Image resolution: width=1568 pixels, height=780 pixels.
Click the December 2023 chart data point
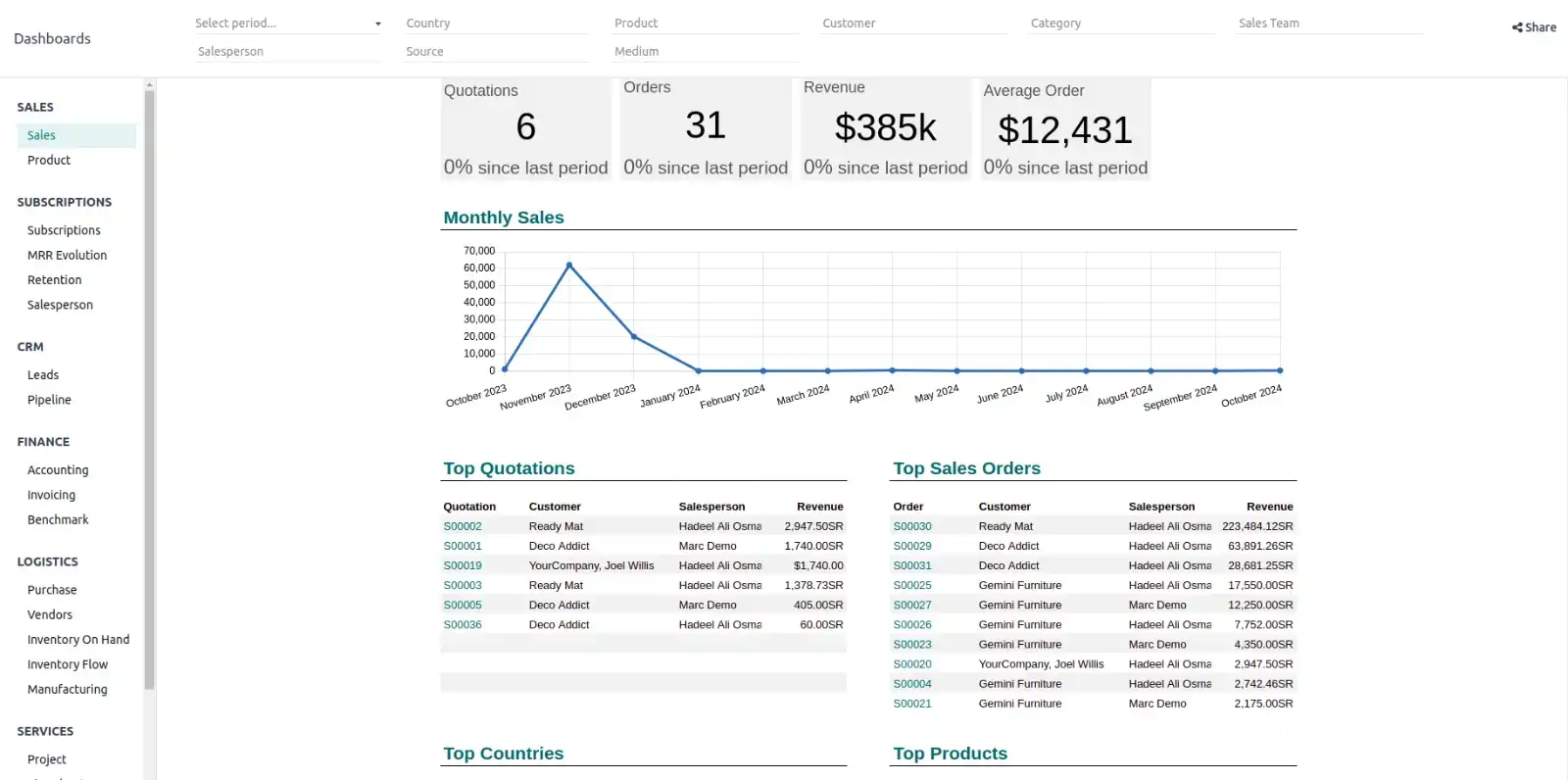[634, 337]
